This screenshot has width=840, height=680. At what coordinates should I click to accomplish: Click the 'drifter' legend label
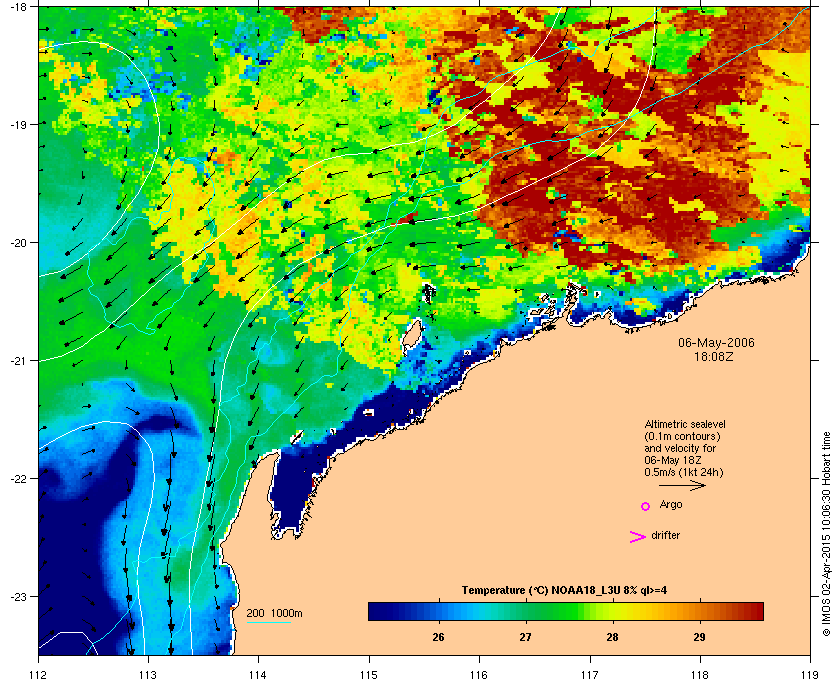(665, 535)
